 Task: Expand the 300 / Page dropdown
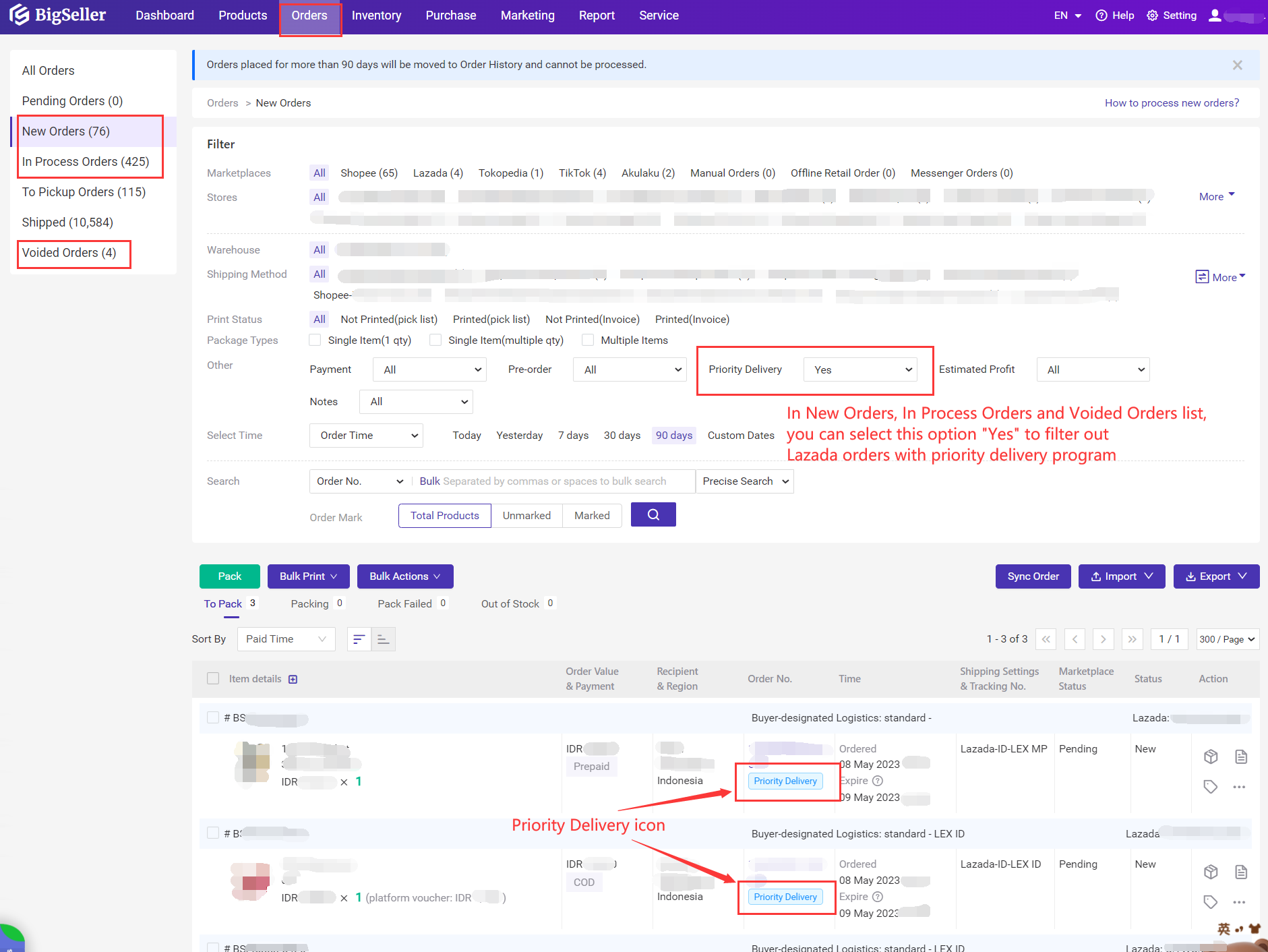(1227, 638)
